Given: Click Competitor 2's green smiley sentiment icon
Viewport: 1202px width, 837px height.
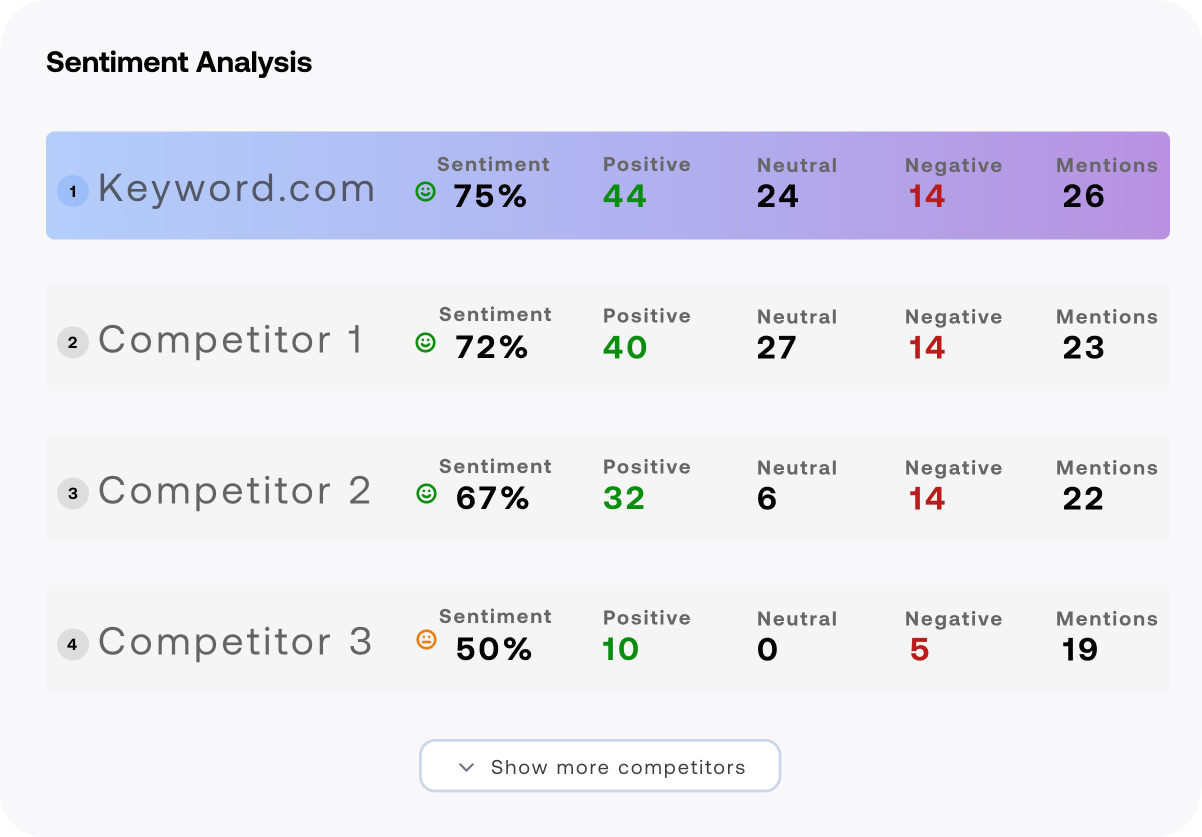Looking at the screenshot, I should click(x=426, y=493).
